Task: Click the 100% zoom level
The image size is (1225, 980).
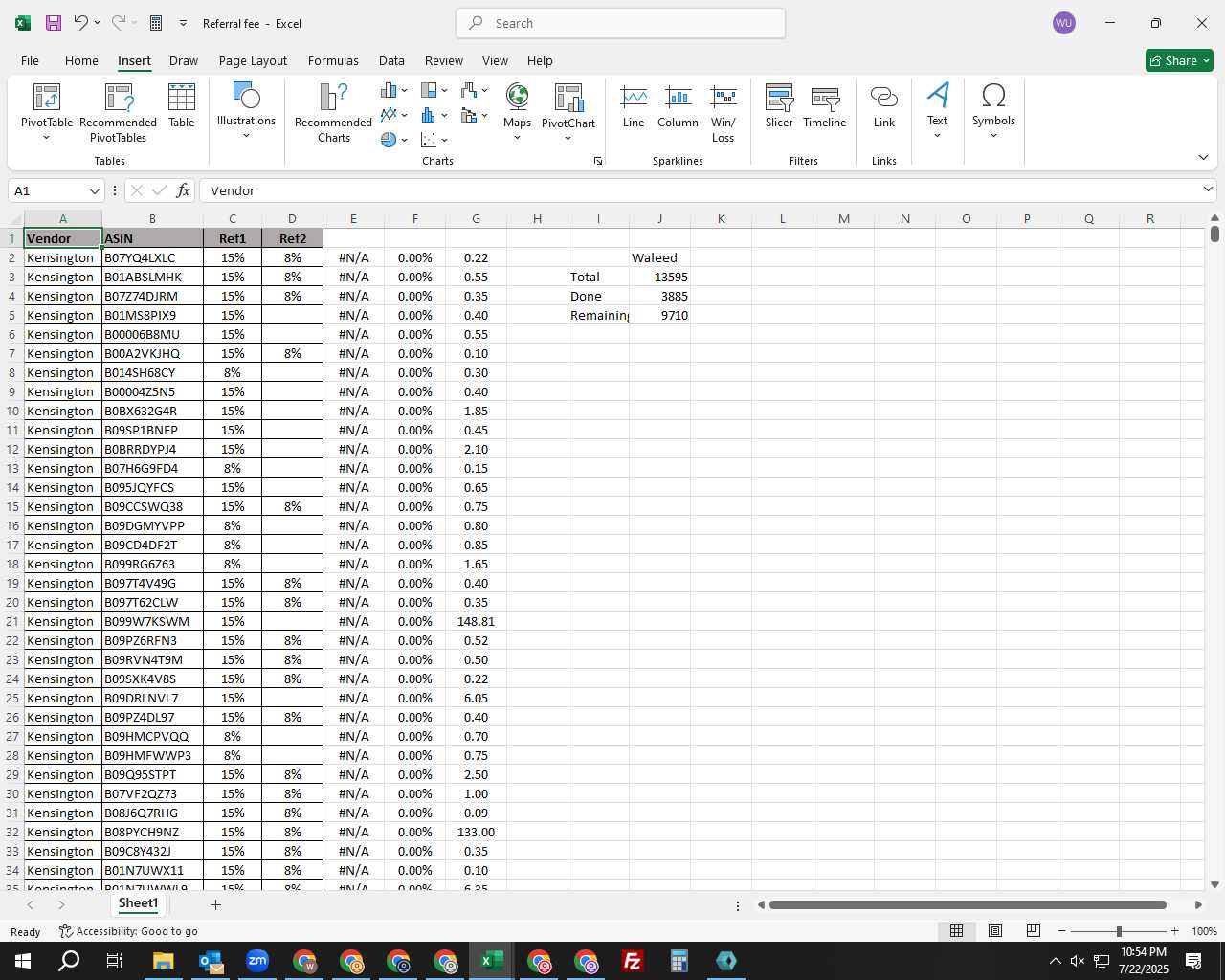Action: pos(1204,931)
